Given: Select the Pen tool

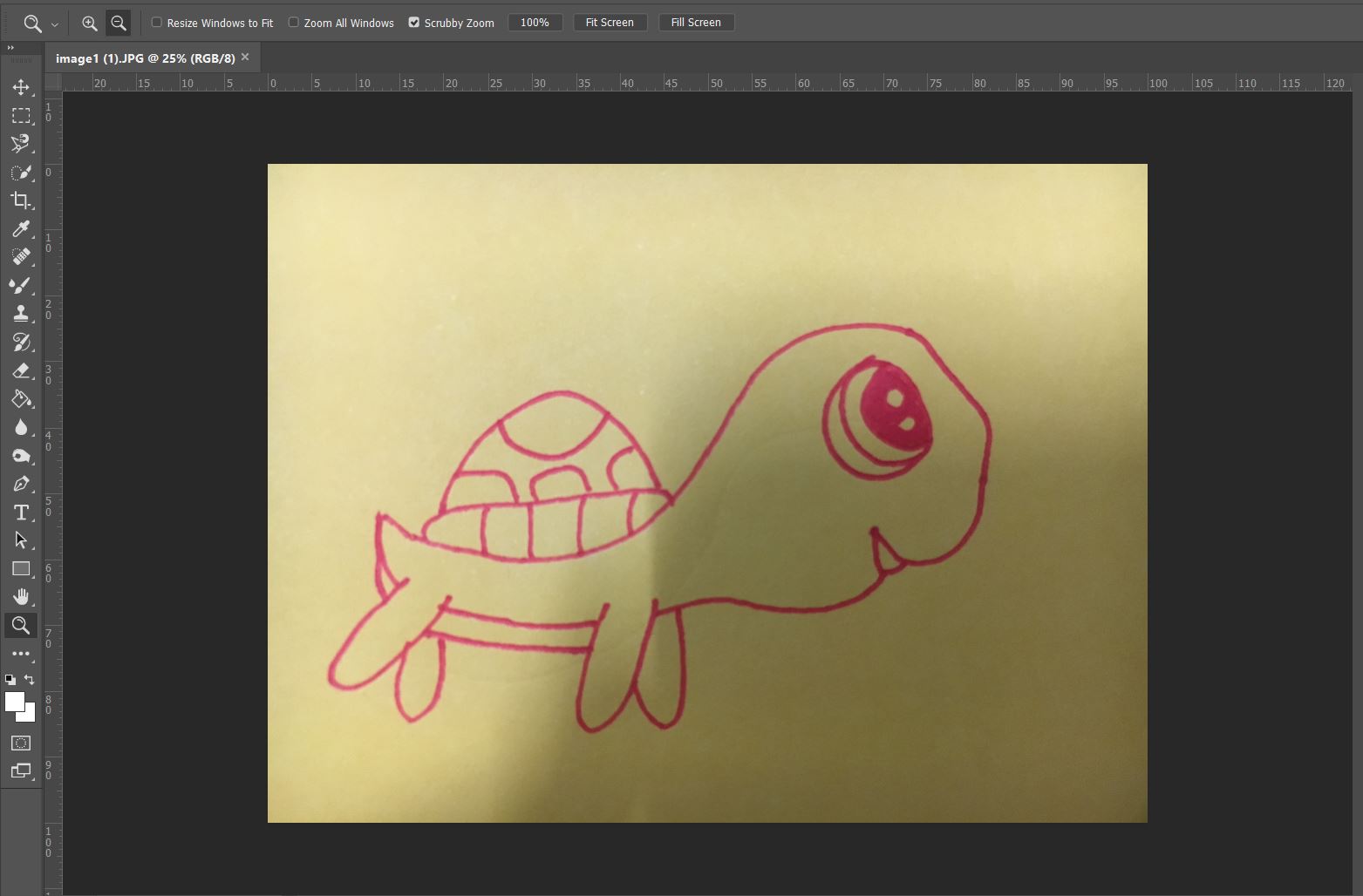Looking at the screenshot, I should click(x=21, y=484).
